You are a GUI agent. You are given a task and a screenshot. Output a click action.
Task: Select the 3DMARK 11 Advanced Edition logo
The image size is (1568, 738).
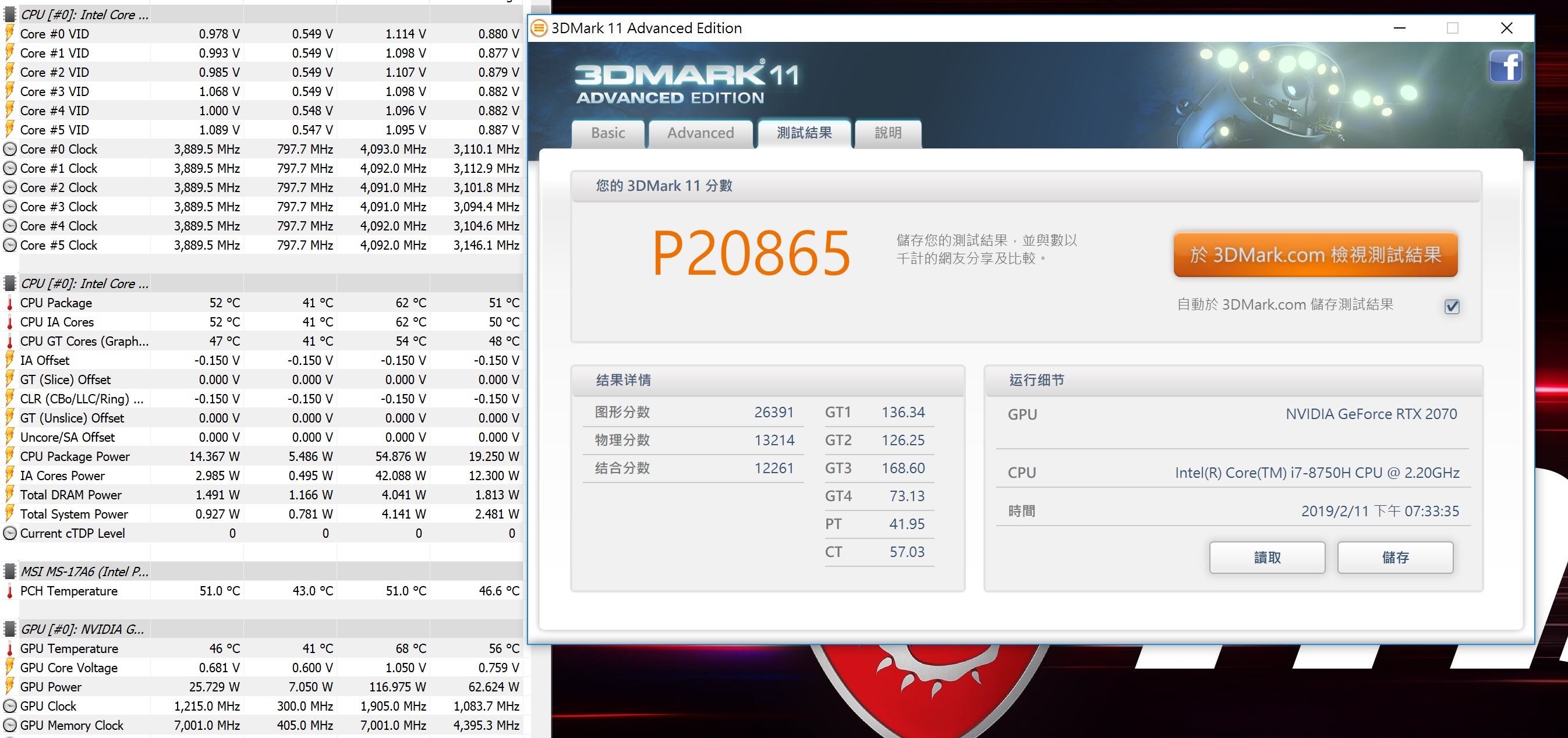point(686,82)
